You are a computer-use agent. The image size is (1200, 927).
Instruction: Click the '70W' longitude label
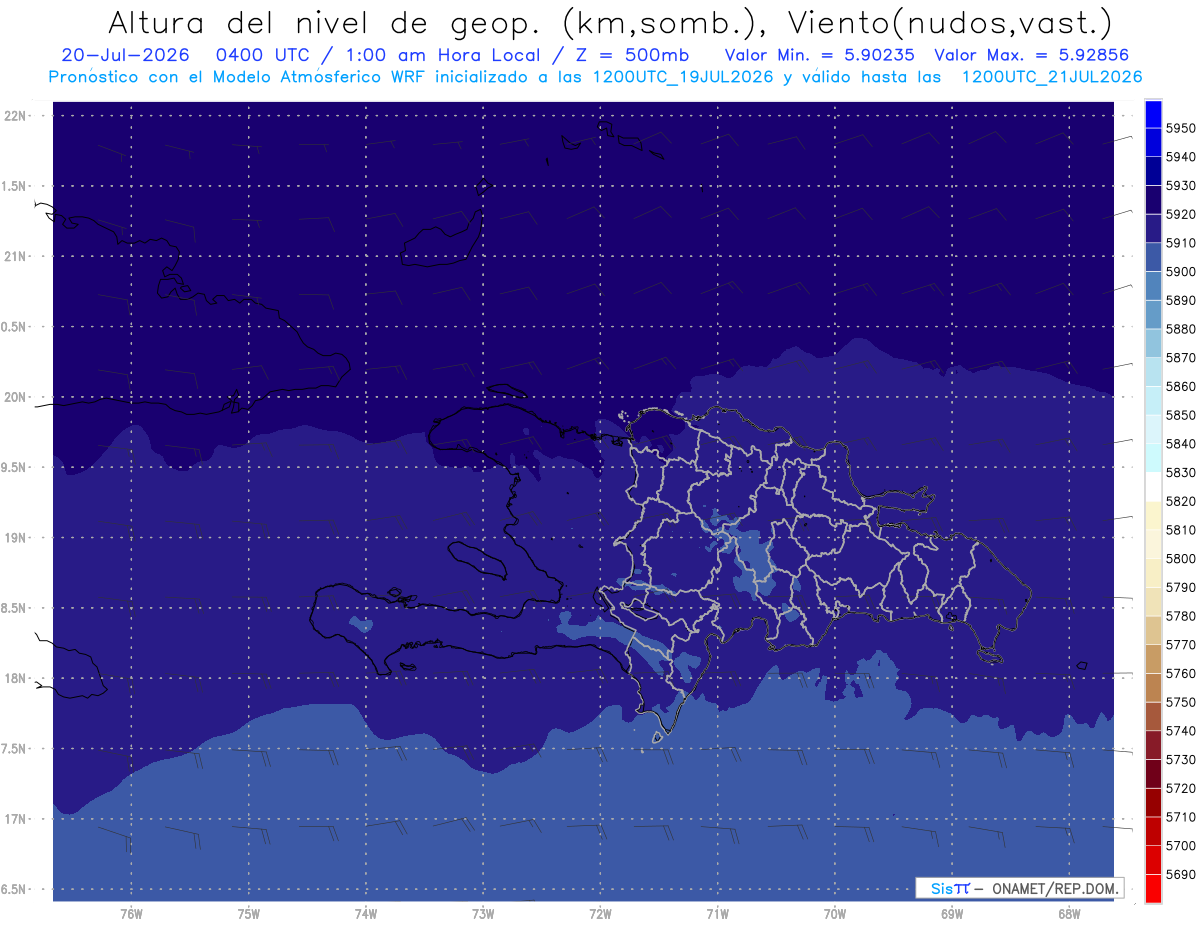tap(834, 913)
